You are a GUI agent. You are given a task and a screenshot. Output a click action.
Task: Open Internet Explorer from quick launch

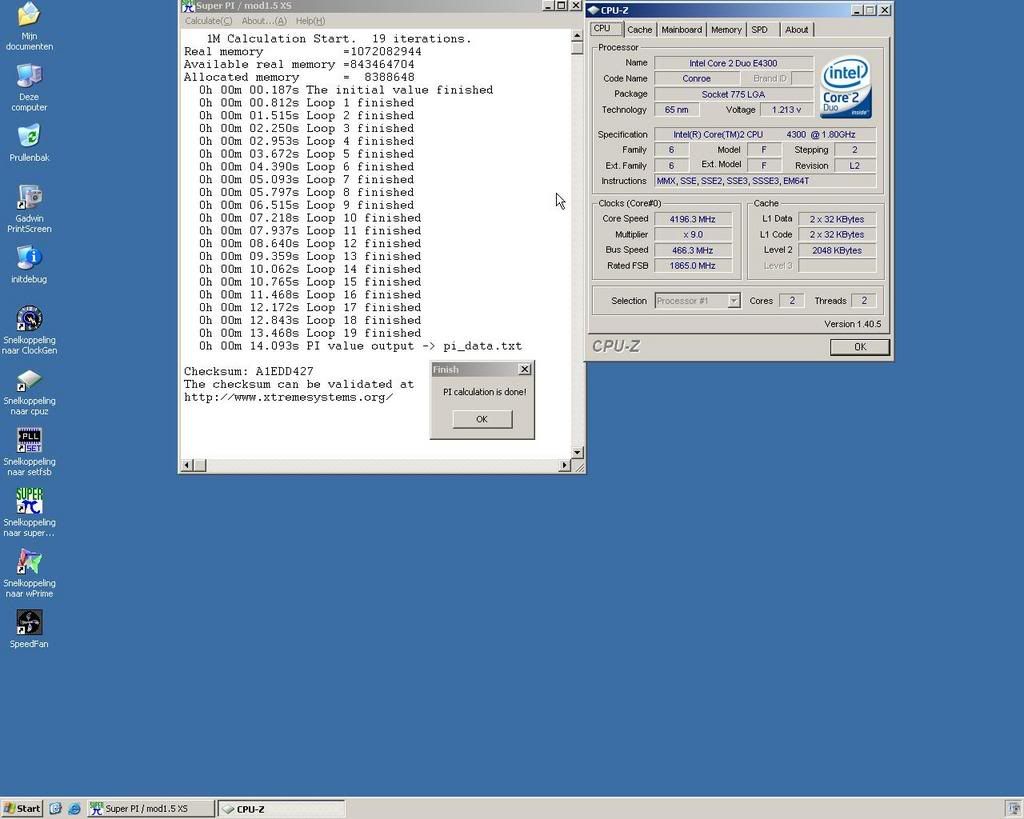point(74,809)
